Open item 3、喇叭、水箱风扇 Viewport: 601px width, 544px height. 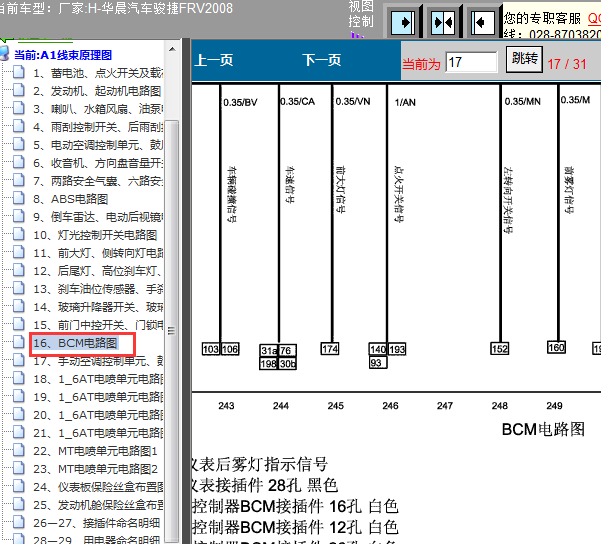(x=98, y=109)
